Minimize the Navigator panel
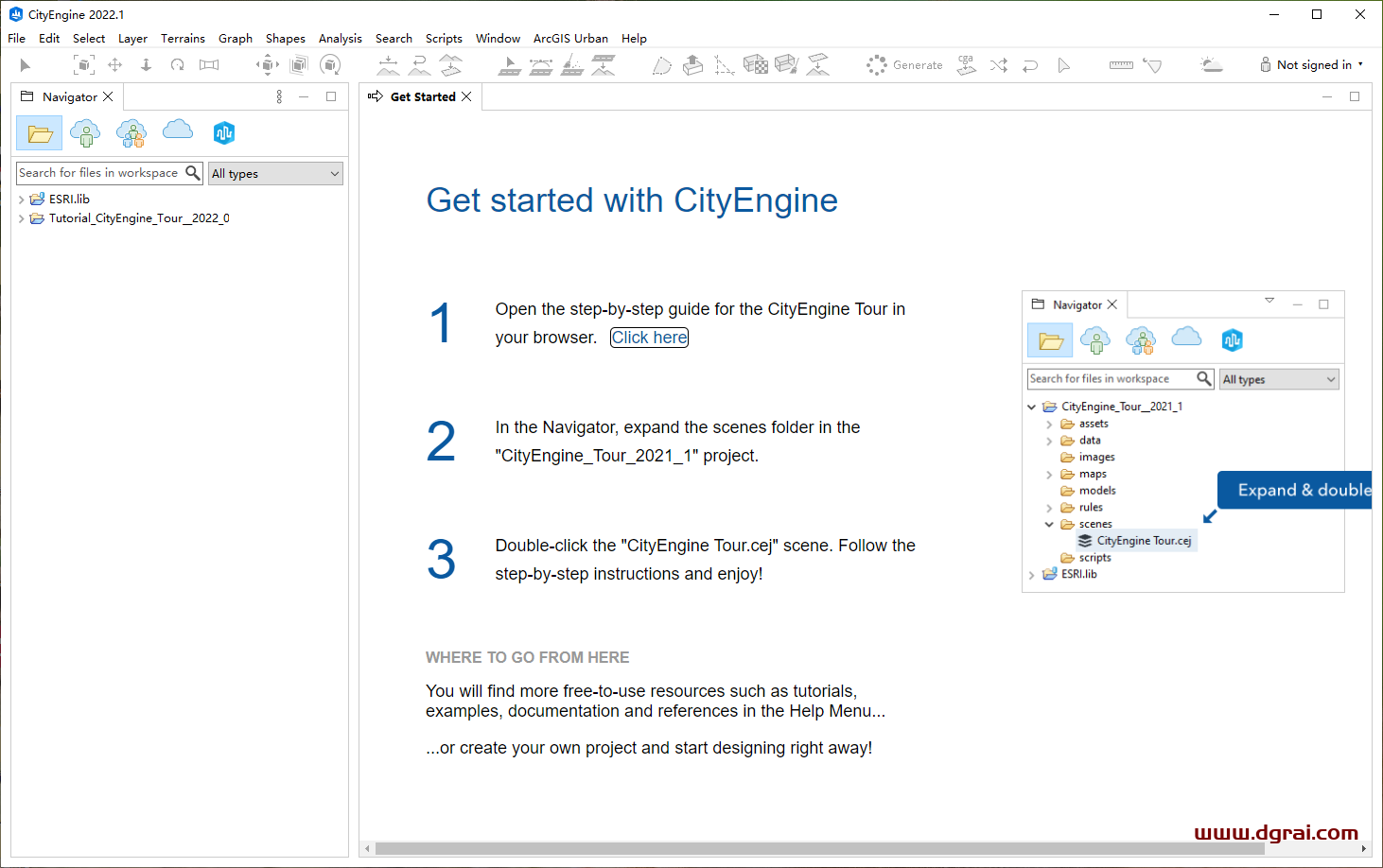The width and height of the screenshot is (1383, 868). coord(304,96)
